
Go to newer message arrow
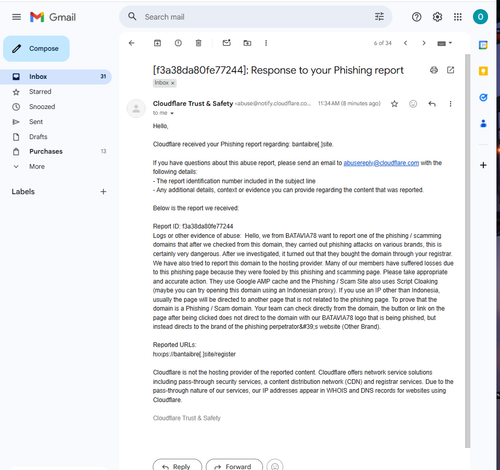tap(406, 43)
